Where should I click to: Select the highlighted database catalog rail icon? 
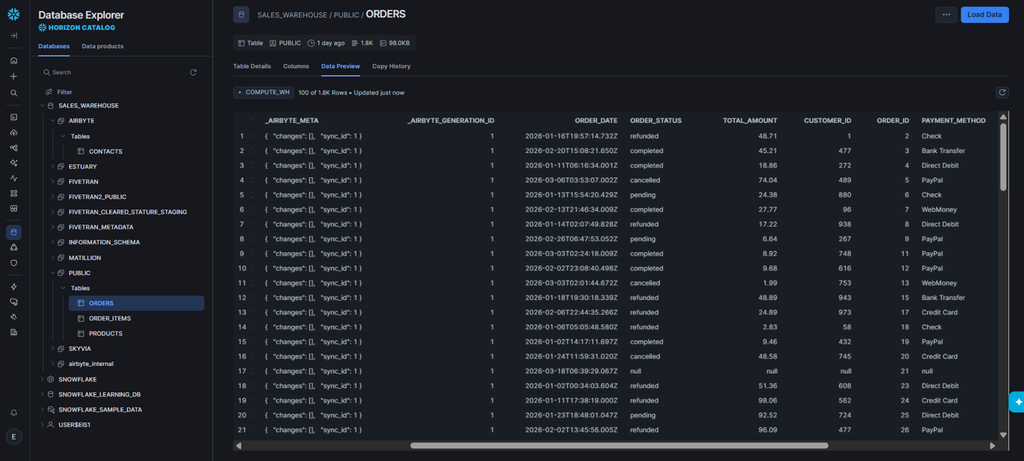[14, 232]
